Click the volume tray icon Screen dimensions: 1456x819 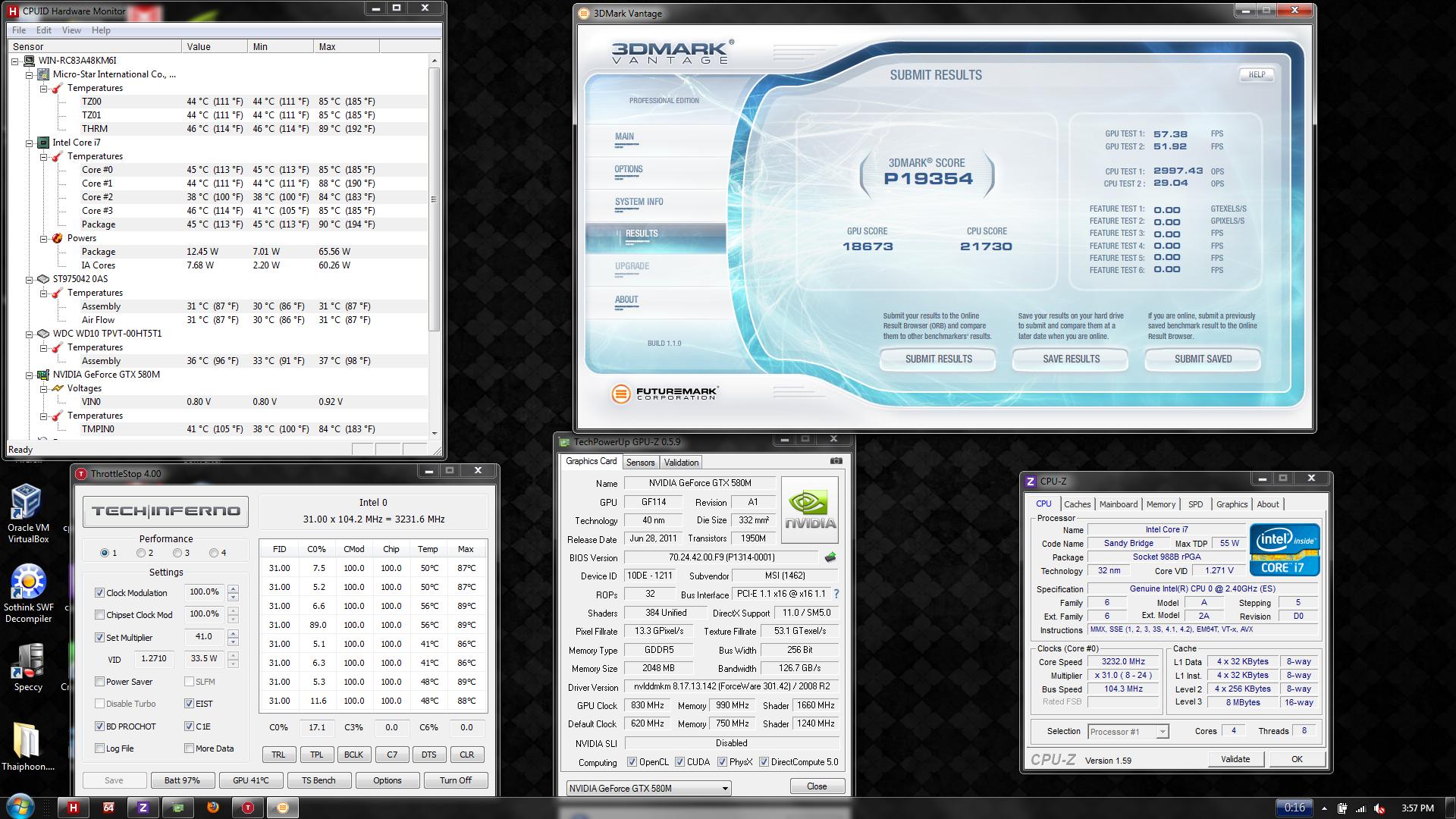[1379, 808]
